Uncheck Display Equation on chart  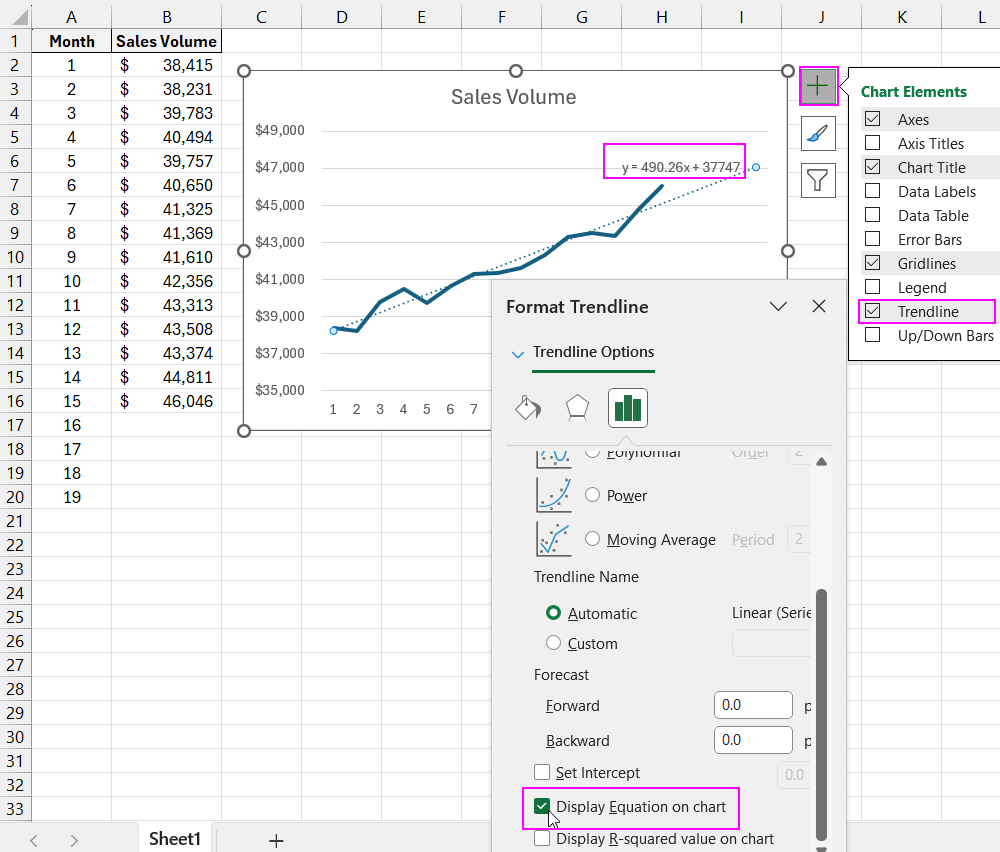click(x=542, y=807)
